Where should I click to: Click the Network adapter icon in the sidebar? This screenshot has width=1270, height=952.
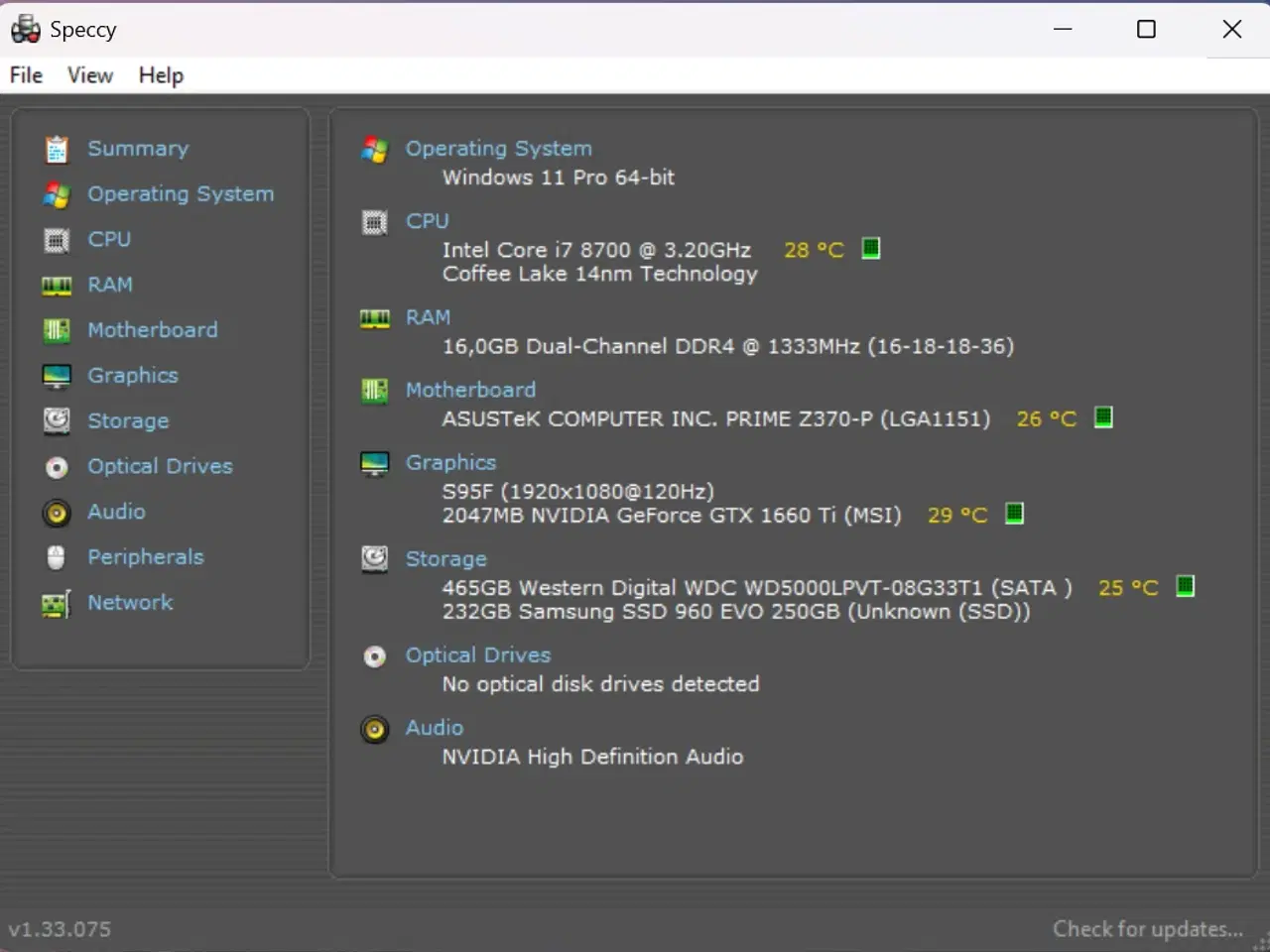[x=56, y=602]
